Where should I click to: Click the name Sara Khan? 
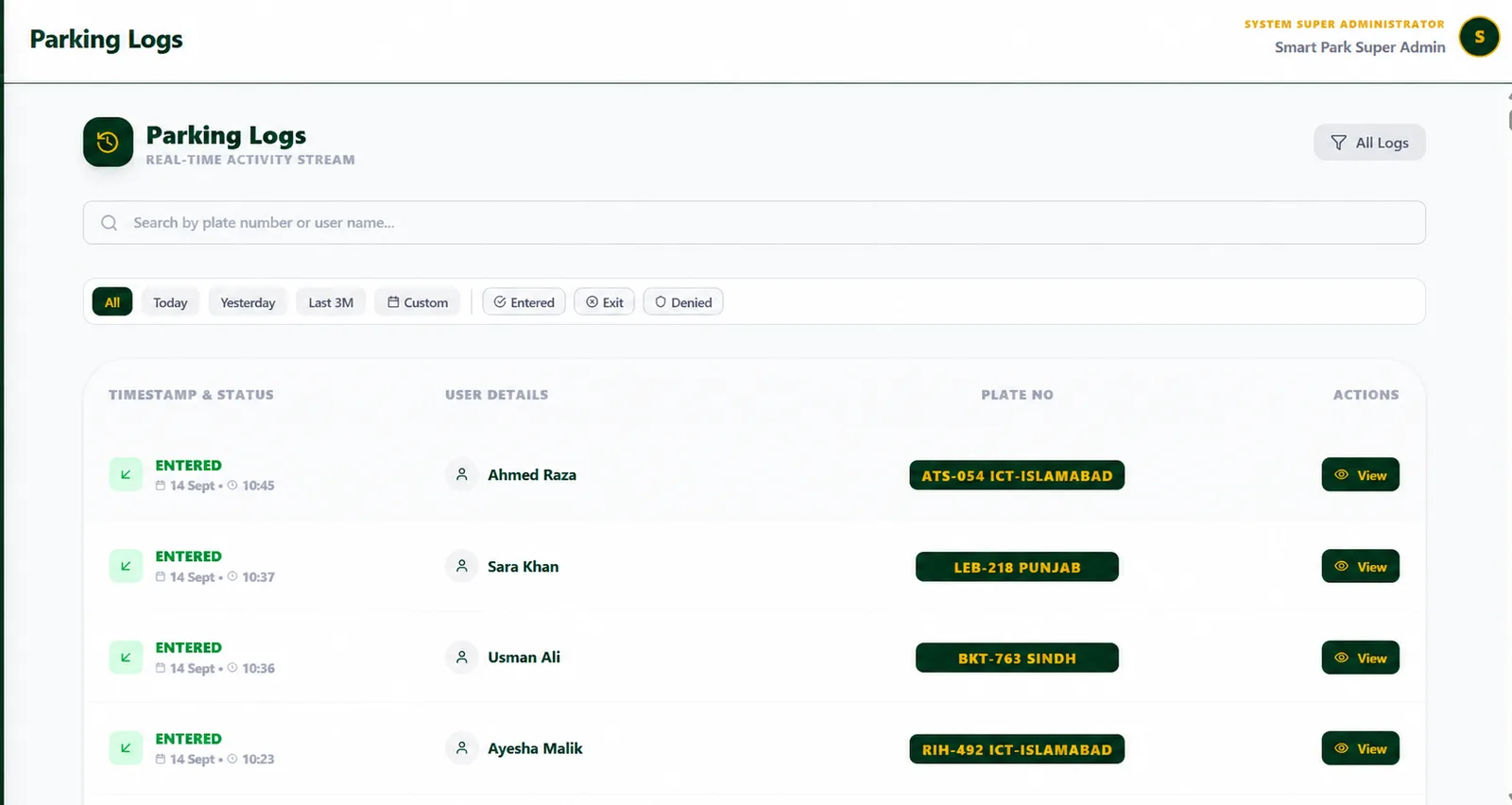(x=524, y=567)
